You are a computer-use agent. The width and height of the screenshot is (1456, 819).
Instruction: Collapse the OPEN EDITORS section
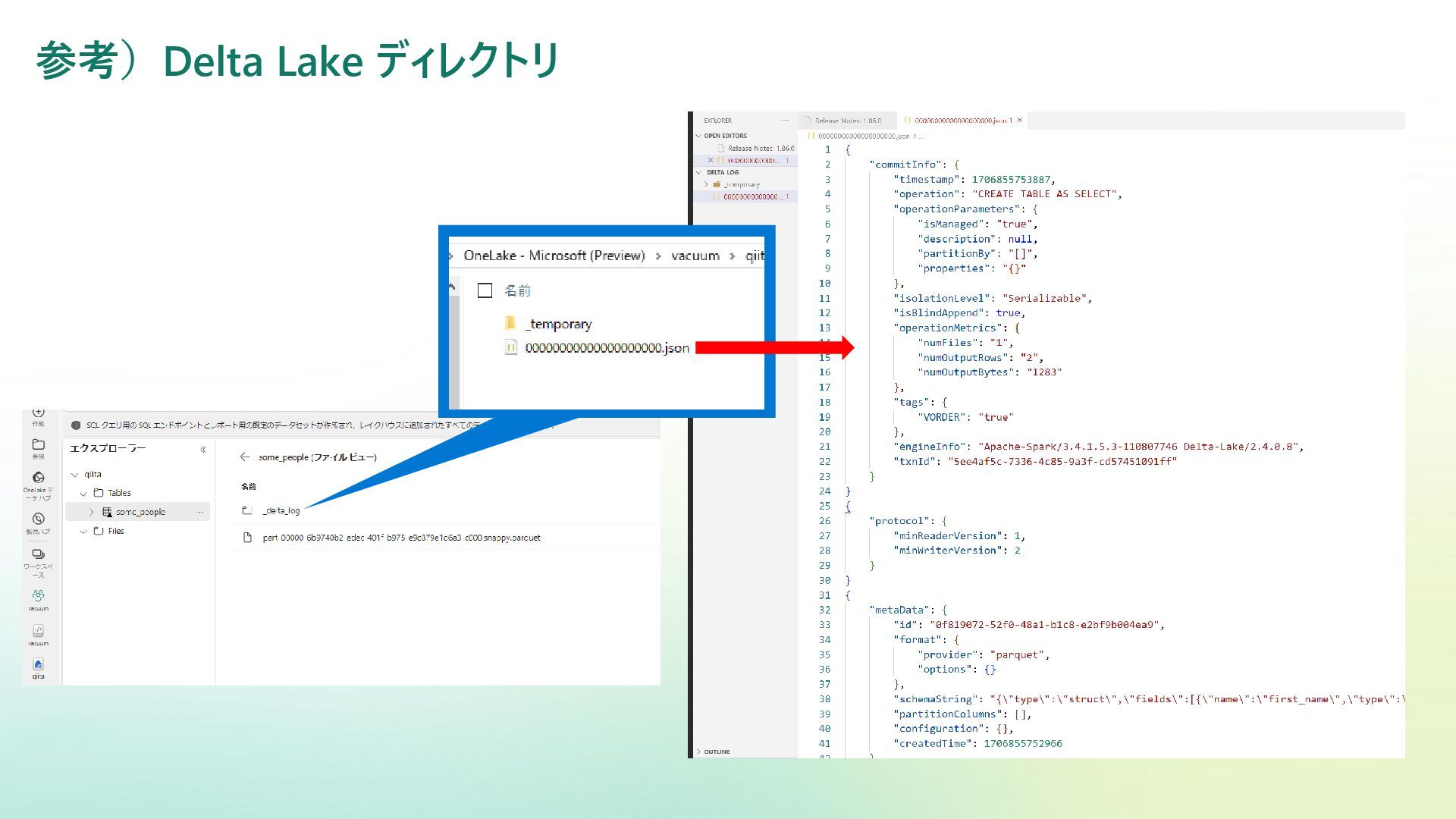tap(698, 136)
